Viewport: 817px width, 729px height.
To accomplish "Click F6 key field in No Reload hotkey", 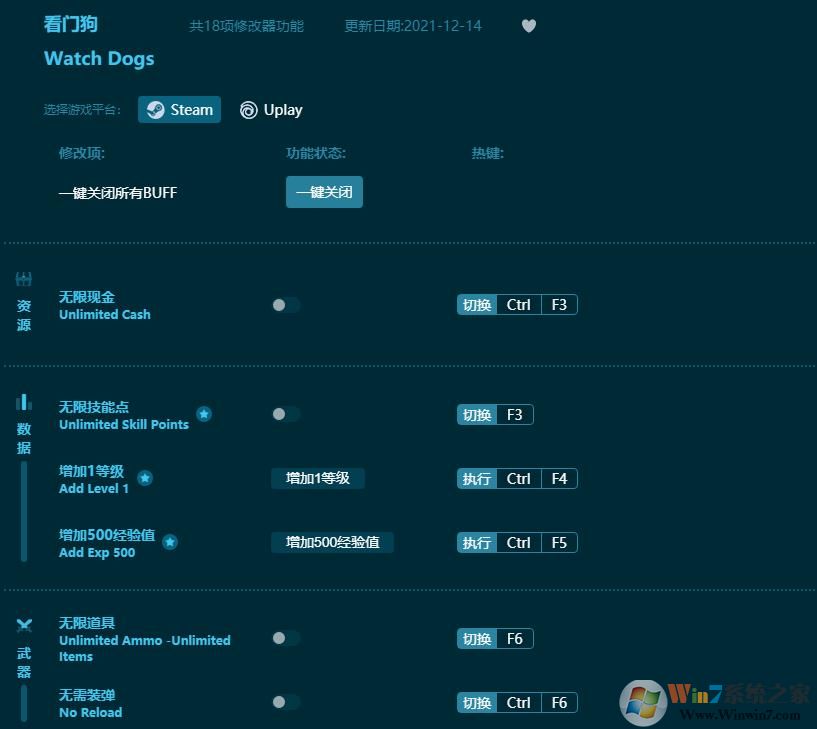I will tap(559, 703).
